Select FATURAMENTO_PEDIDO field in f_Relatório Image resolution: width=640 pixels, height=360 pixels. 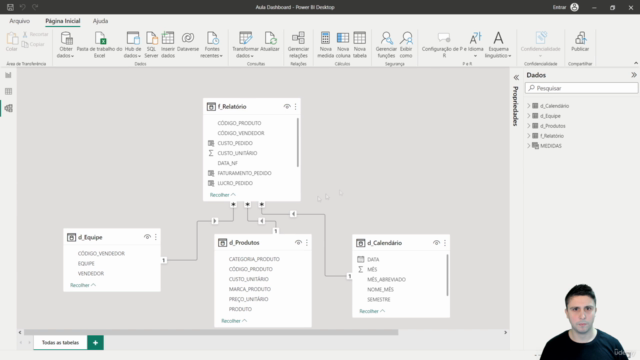(244, 173)
